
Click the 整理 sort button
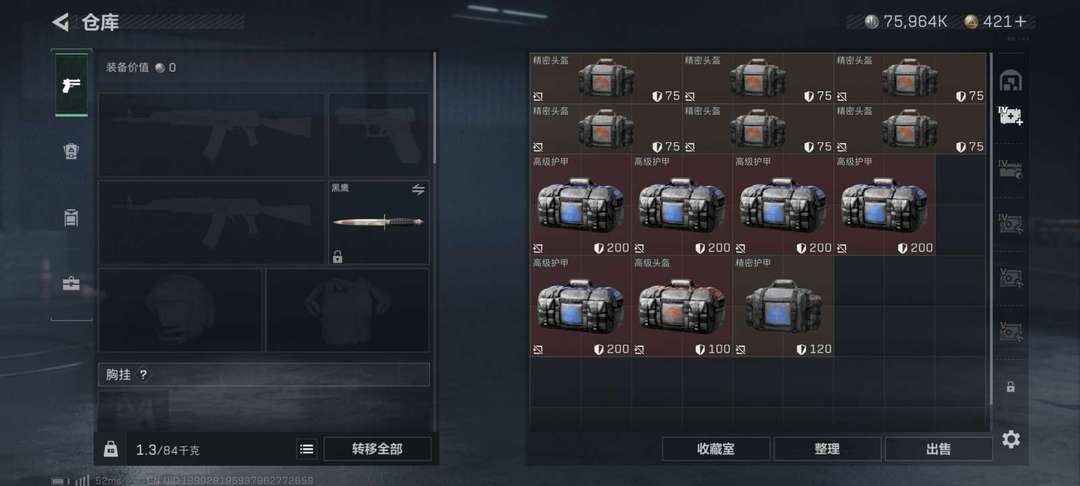827,449
